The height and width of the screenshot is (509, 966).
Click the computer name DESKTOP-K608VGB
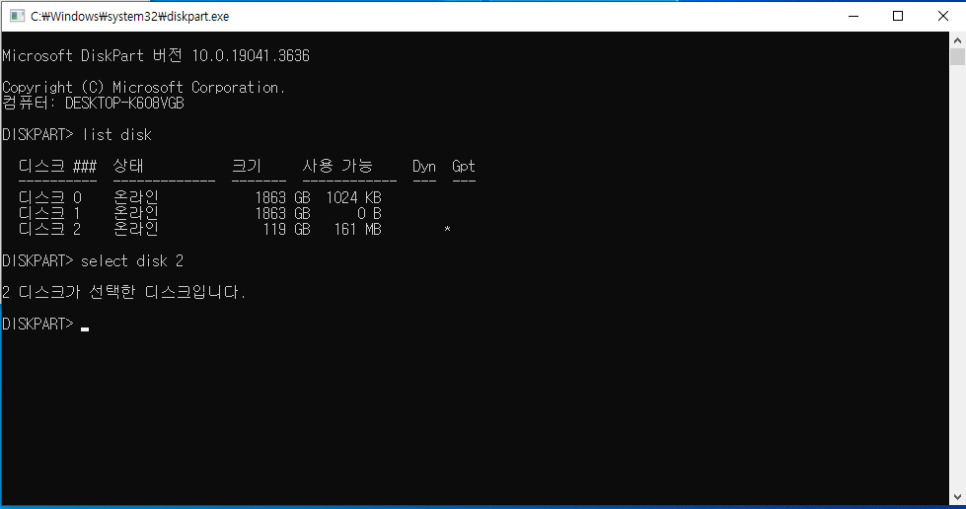[x=124, y=104]
